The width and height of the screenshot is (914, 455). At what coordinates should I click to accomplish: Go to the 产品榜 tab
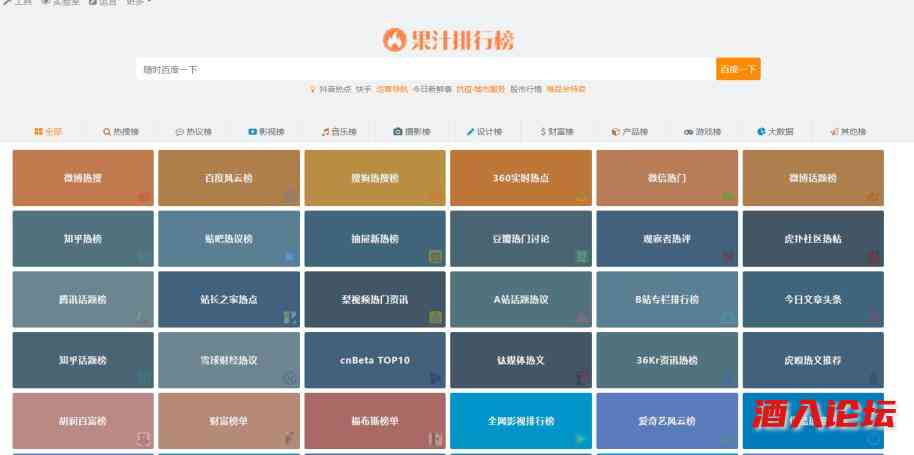(x=630, y=131)
